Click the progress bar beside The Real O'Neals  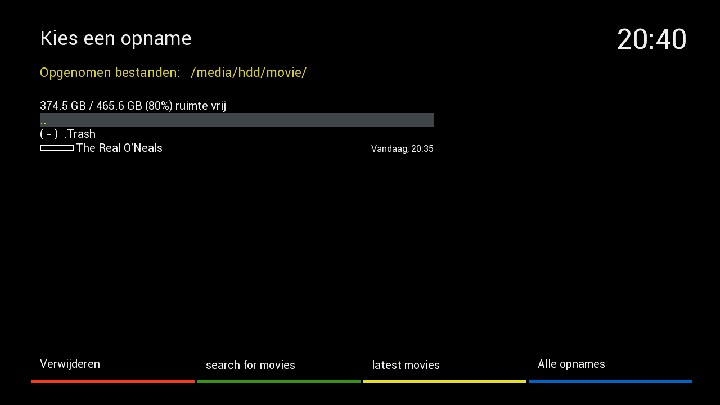tap(57, 148)
